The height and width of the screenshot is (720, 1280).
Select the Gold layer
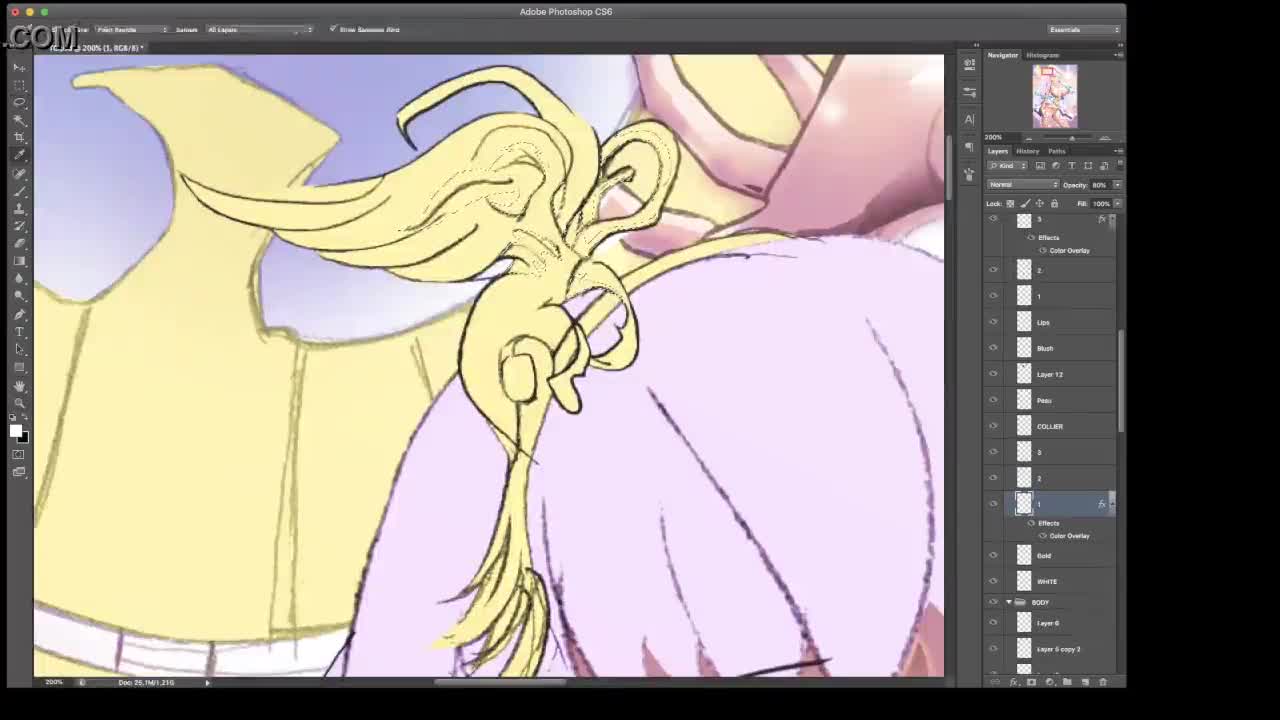1060,556
